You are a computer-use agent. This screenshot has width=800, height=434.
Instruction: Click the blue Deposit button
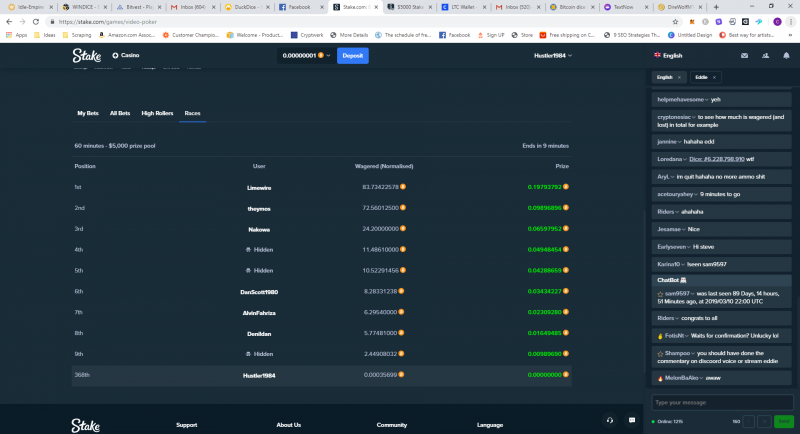(353, 56)
